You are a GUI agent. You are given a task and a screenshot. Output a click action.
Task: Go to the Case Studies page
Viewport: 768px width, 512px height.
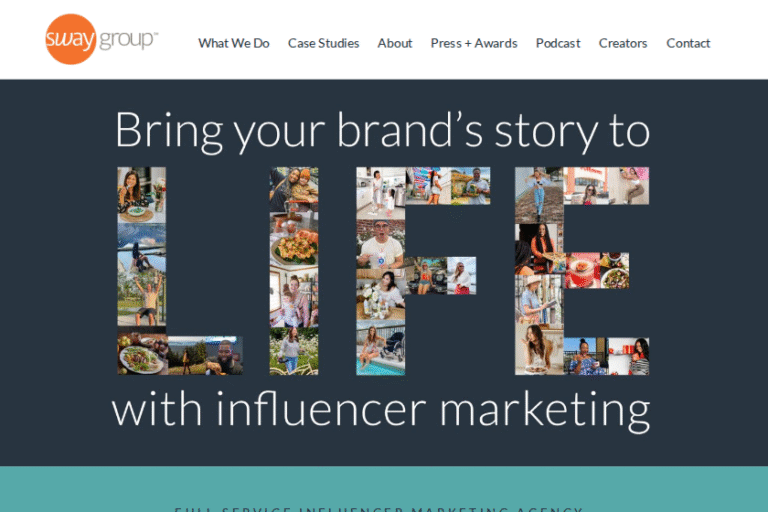tap(323, 43)
